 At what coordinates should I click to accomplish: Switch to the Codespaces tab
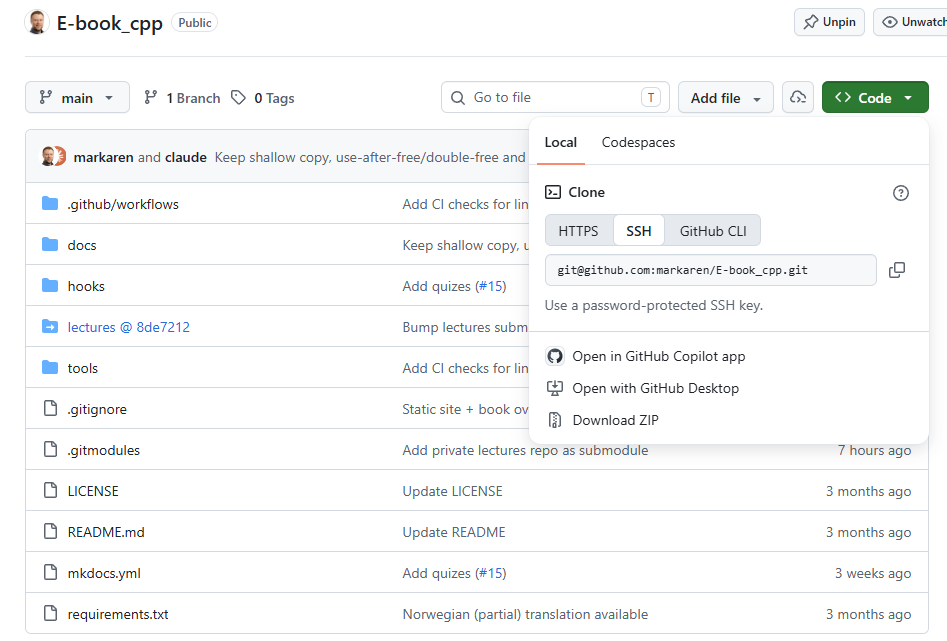point(638,143)
